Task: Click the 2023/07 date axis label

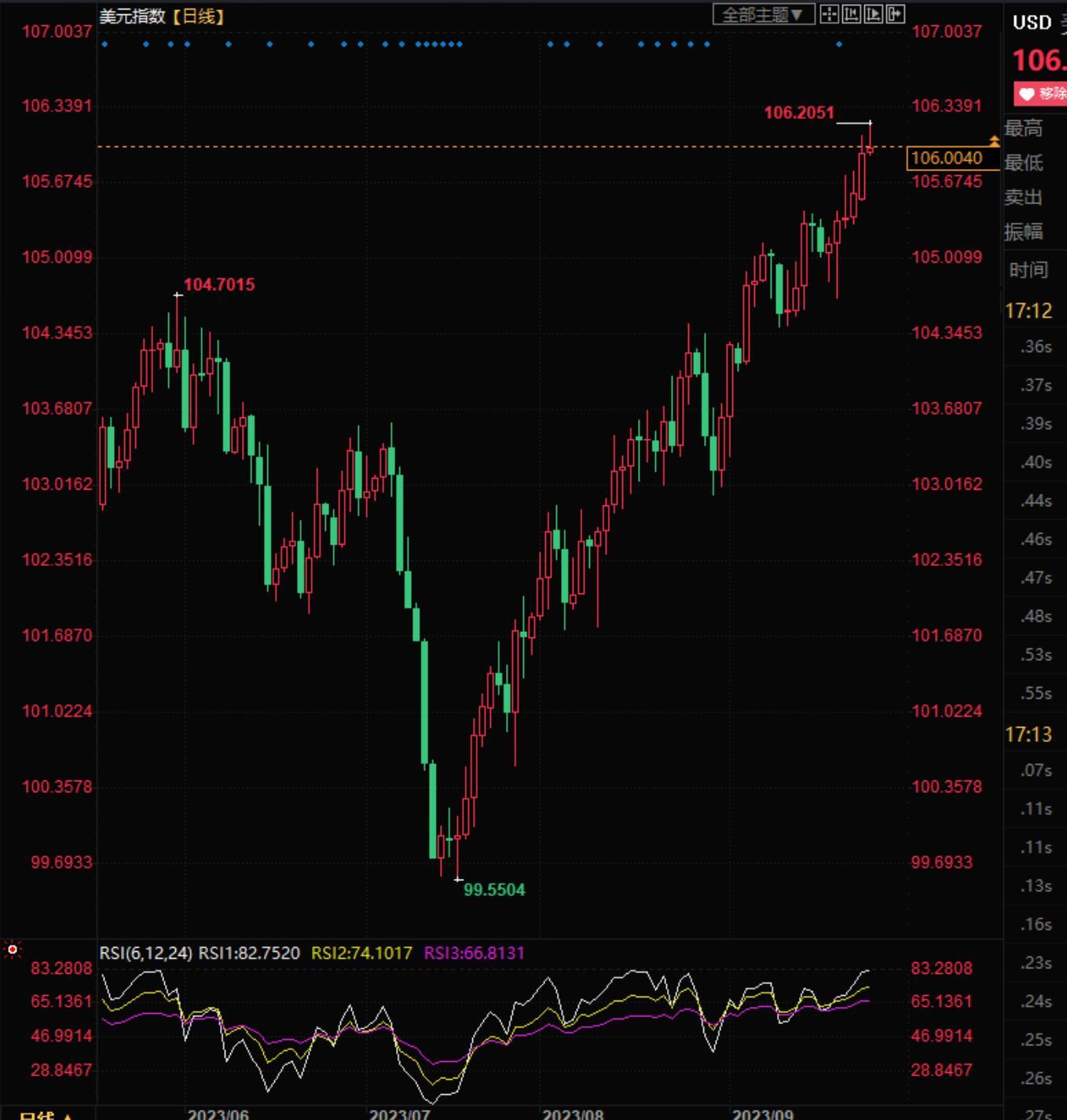Action: click(400, 1114)
